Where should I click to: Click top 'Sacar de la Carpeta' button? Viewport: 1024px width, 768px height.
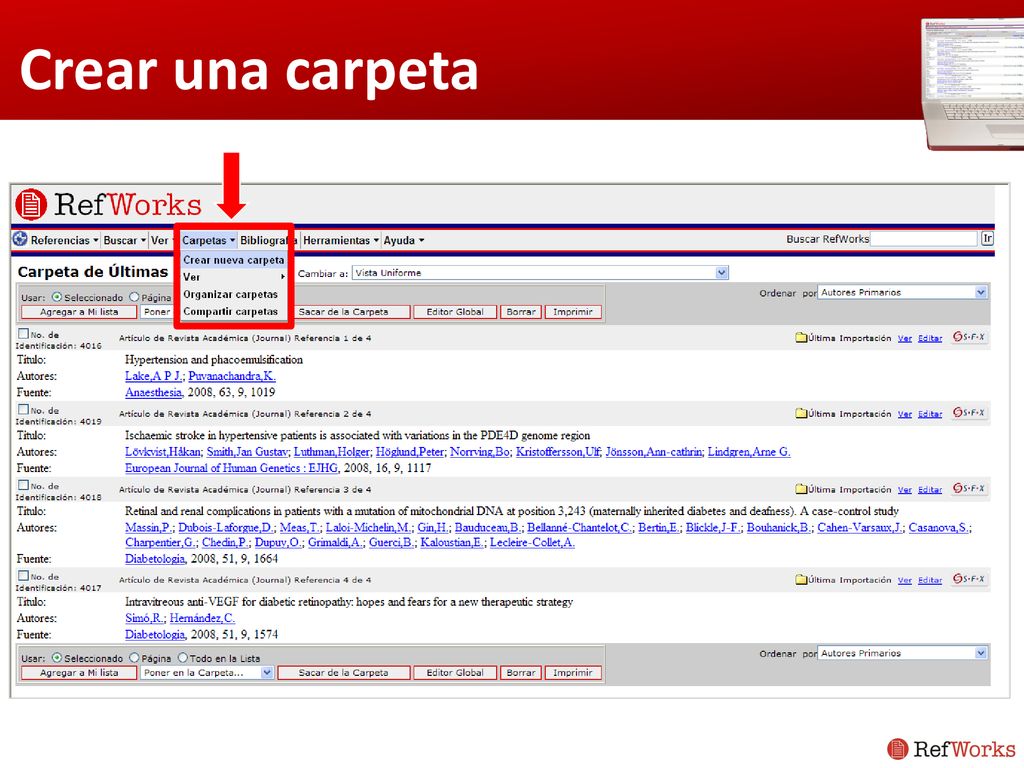point(352,312)
